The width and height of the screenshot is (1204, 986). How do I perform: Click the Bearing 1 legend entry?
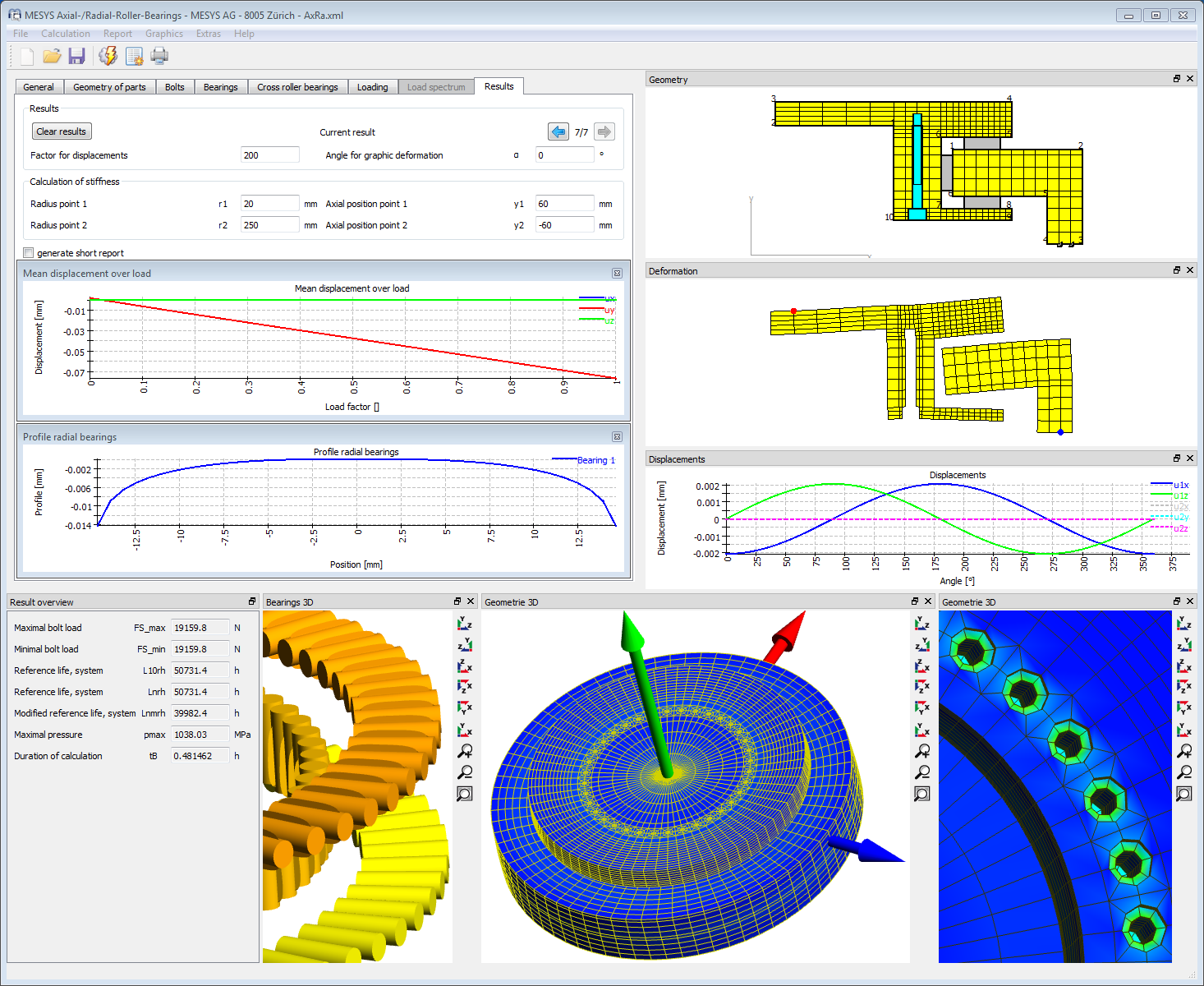pyautogui.click(x=584, y=460)
